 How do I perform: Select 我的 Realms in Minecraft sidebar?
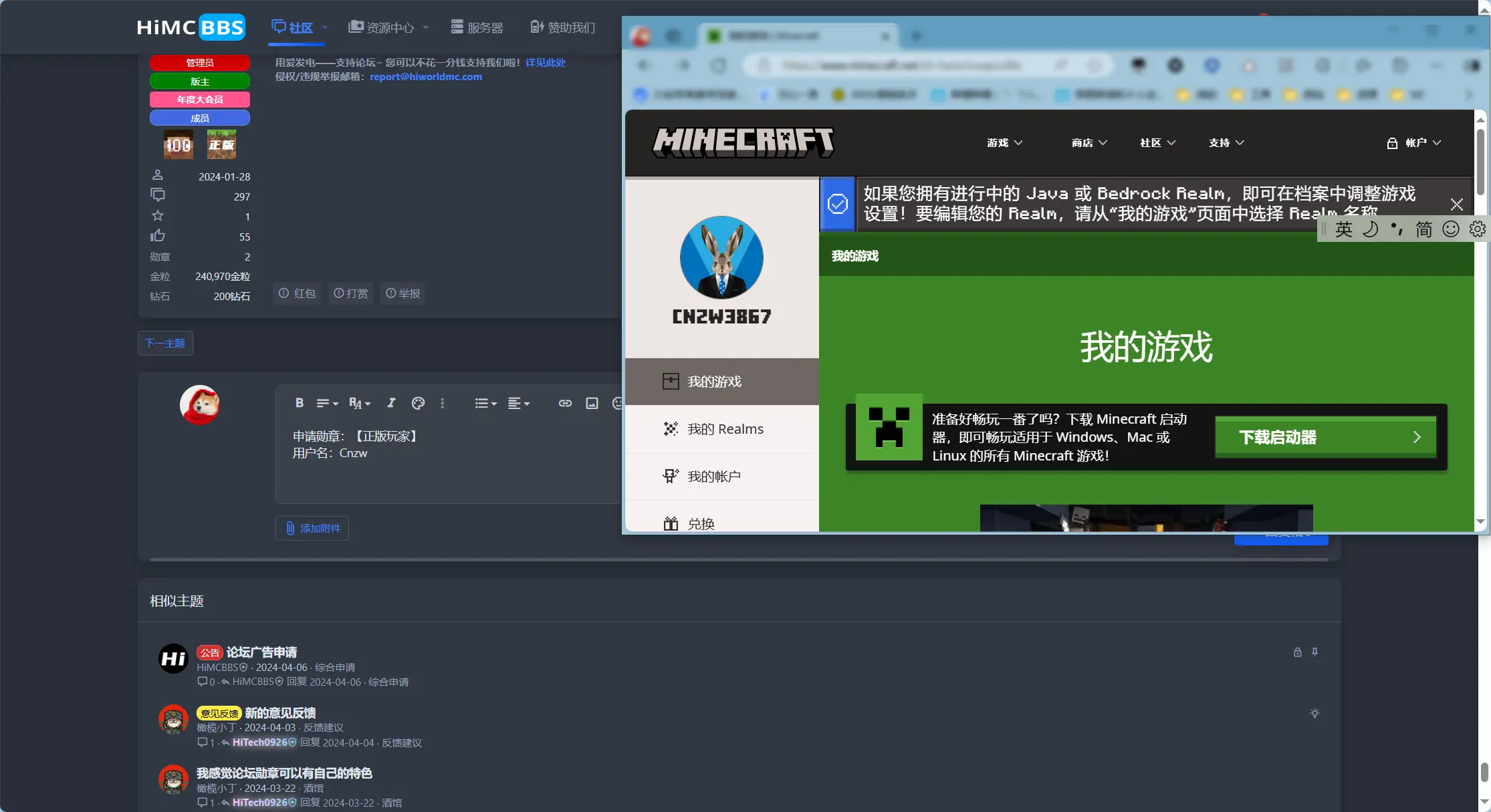tap(725, 429)
